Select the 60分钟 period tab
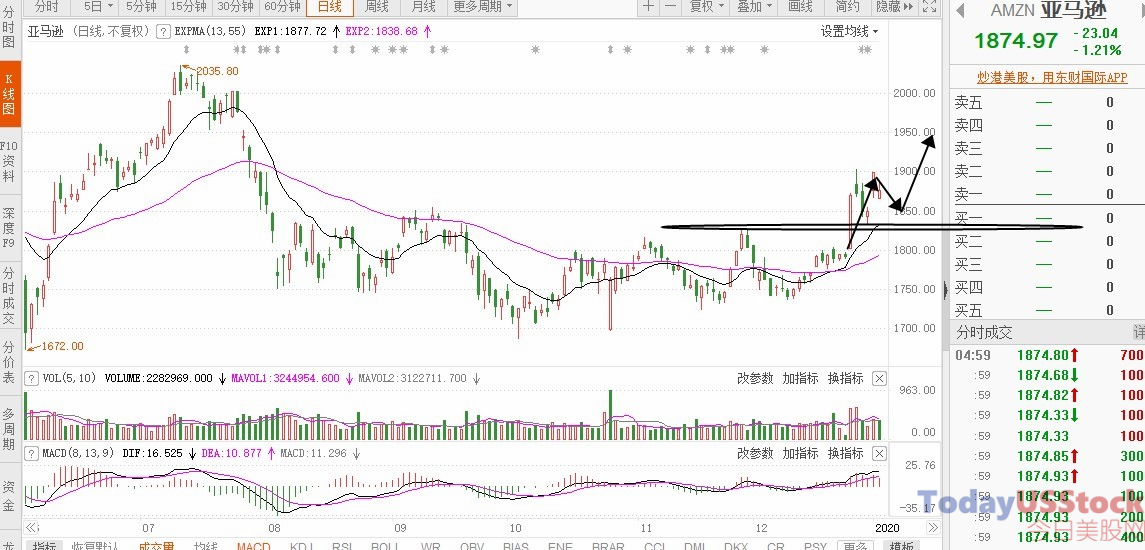1145x550 pixels. click(282, 7)
